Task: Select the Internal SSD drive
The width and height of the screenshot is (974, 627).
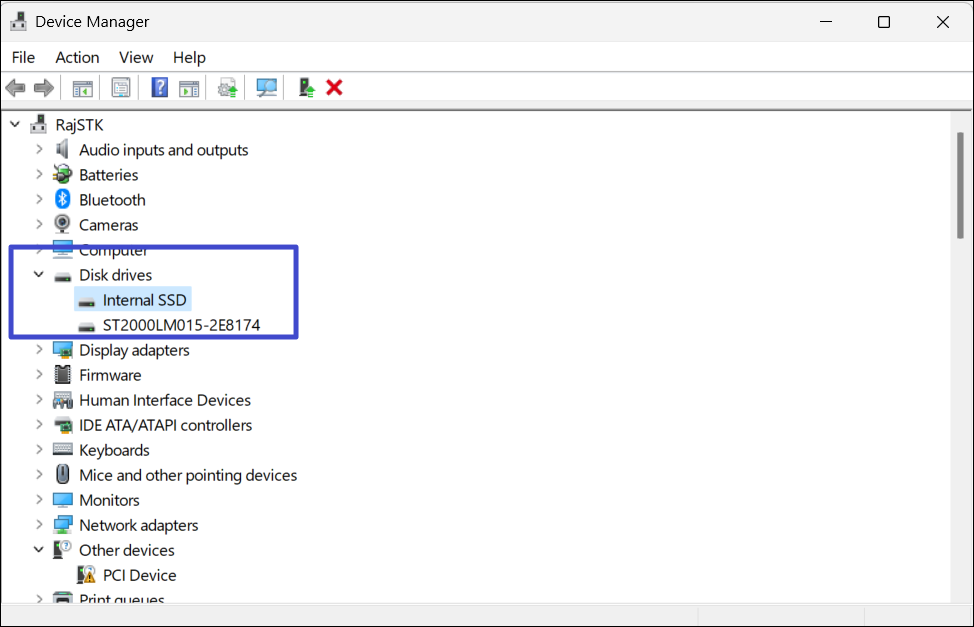Action: tap(144, 300)
